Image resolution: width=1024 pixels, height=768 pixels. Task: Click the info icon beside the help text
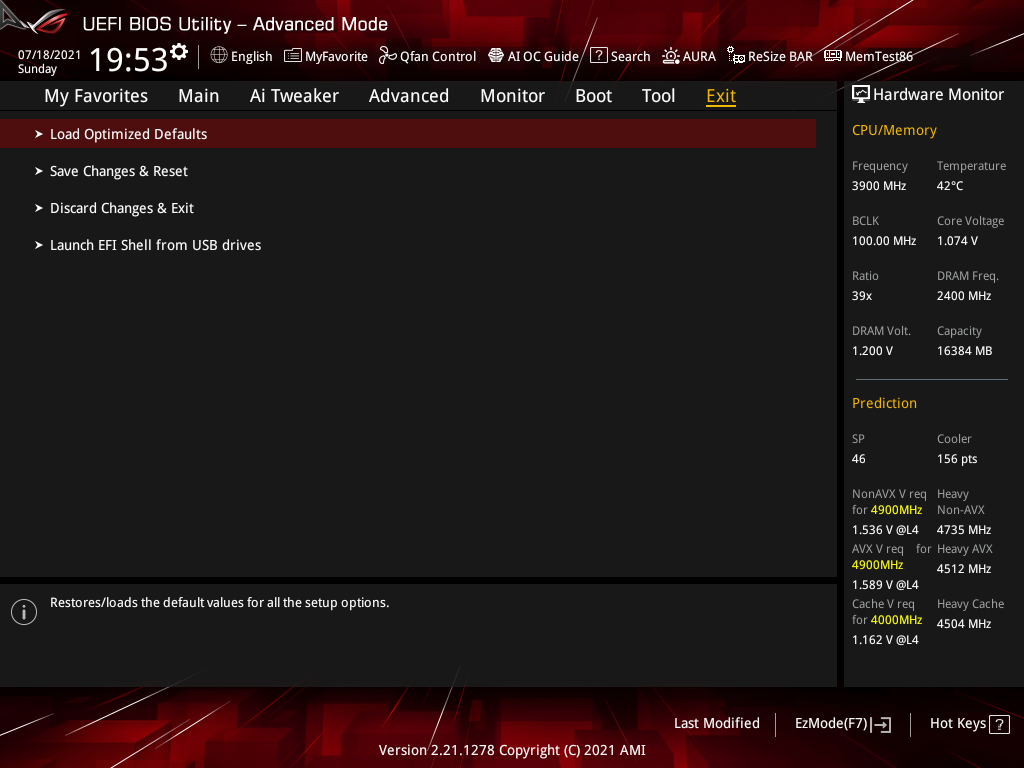point(23,611)
